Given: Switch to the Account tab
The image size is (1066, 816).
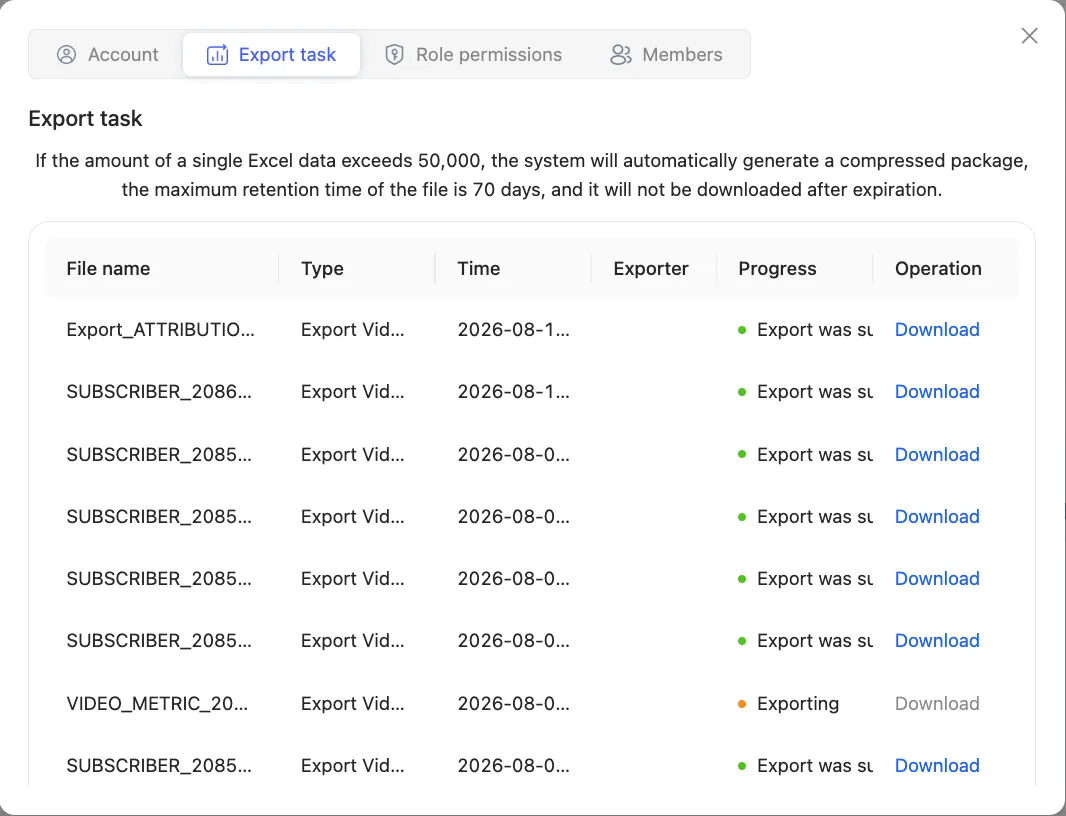Looking at the screenshot, I should [x=107, y=54].
